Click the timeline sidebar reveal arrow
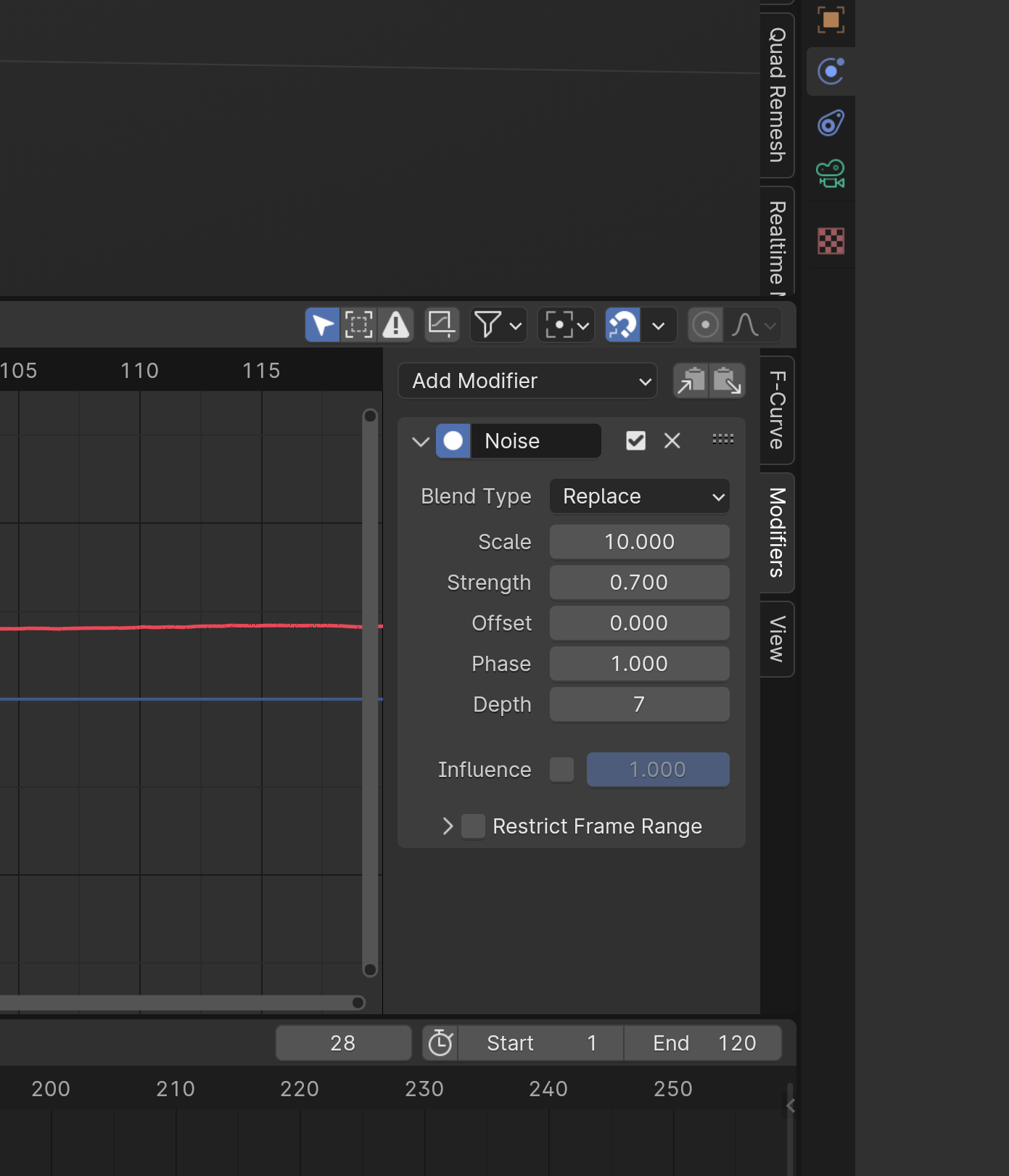The width and height of the screenshot is (1009, 1176). pyautogui.click(x=791, y=1106)
